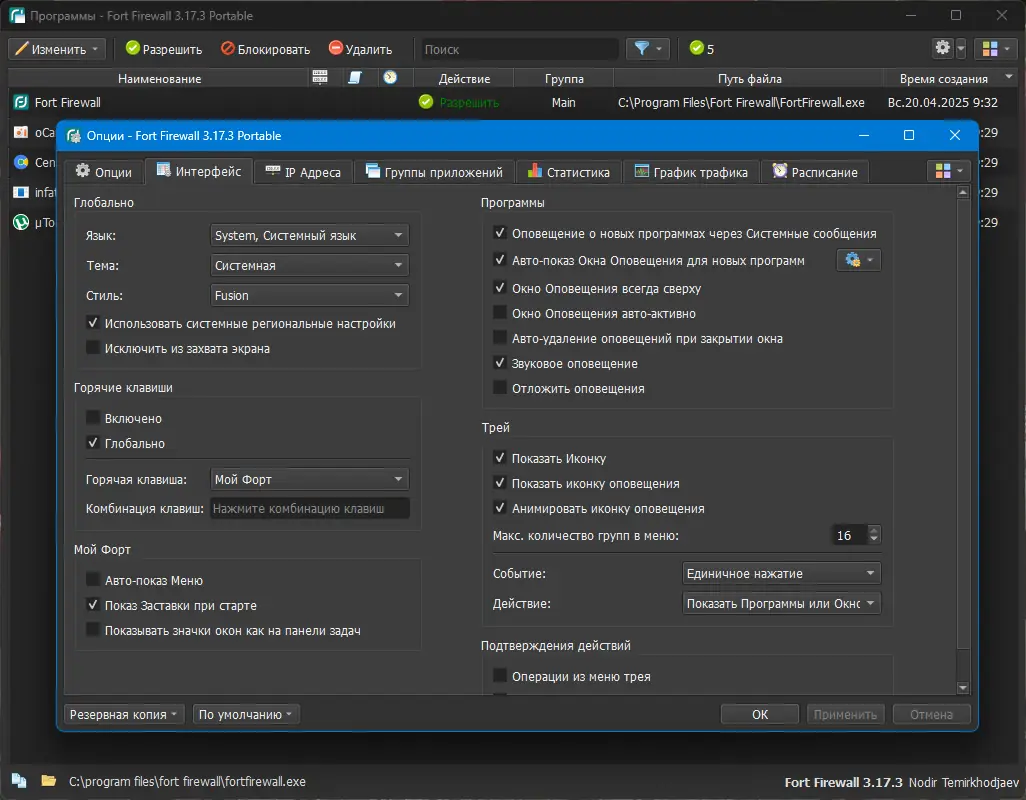Increase max group count with the stepper arrow
Image resolution: width=1026 pixels, height=800 pixels.
872,531
